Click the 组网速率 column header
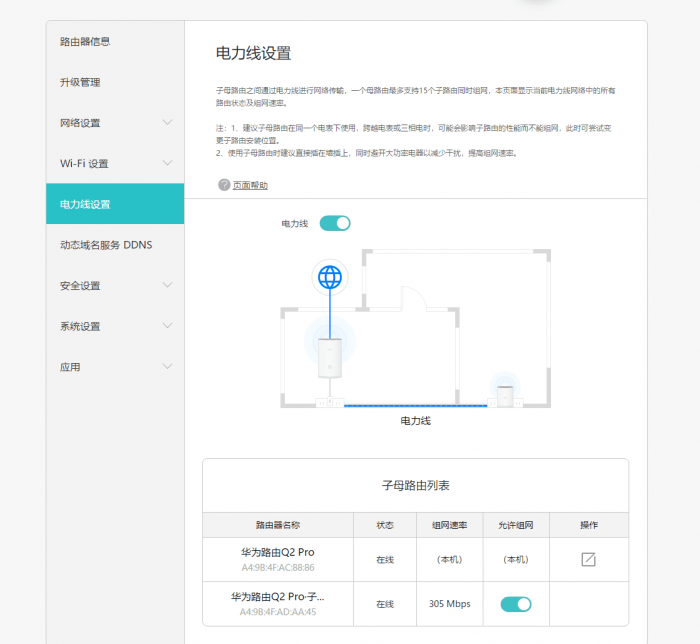 tap(449, 525)
